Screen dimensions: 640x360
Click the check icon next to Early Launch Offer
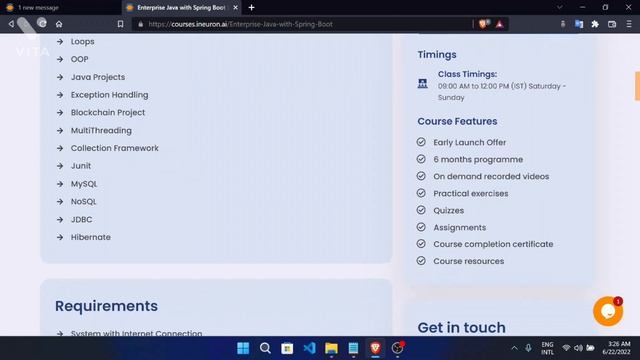(x=421, y=142)
